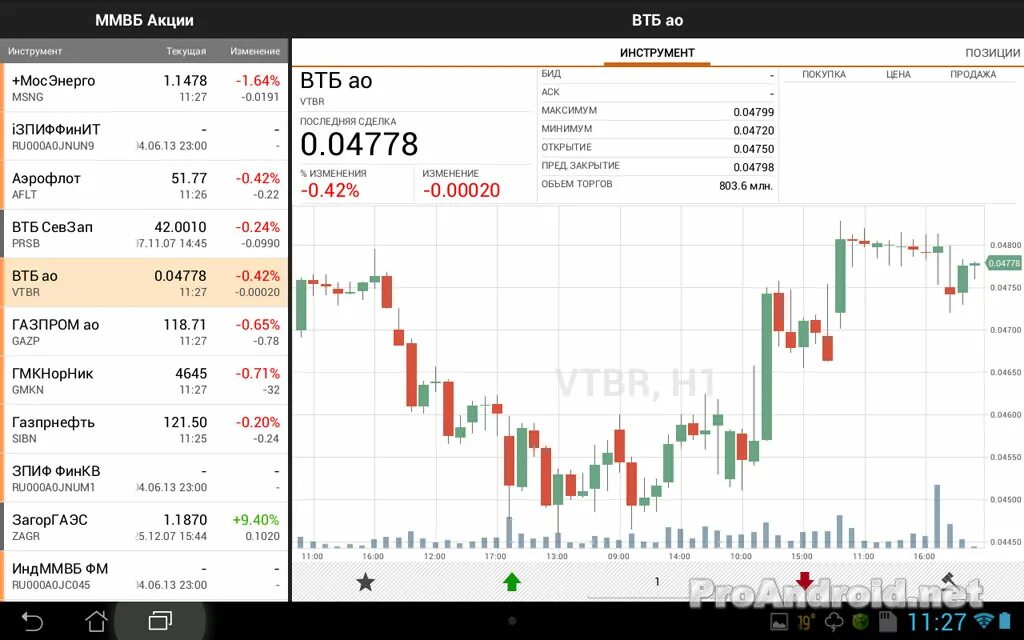Tap the ОТКРЫТИЕ value 0.04750
Viewport: 1024px width, 640px height.
click(x=753, y=148)
